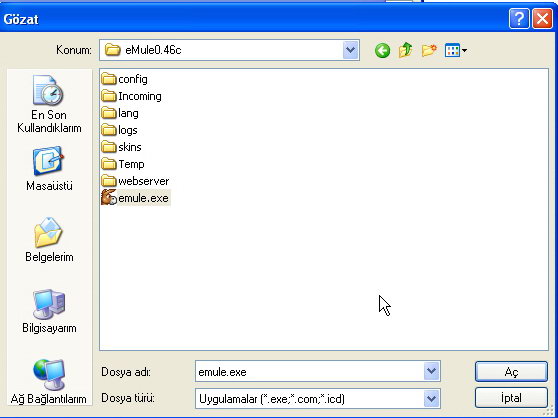The image size is (558, 418).
Task: Go up one folder level
Action: point(405,50)
